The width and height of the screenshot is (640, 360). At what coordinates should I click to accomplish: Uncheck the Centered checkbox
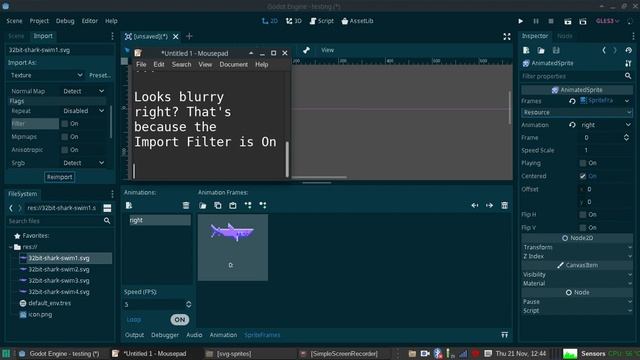[x=583, y=176]
